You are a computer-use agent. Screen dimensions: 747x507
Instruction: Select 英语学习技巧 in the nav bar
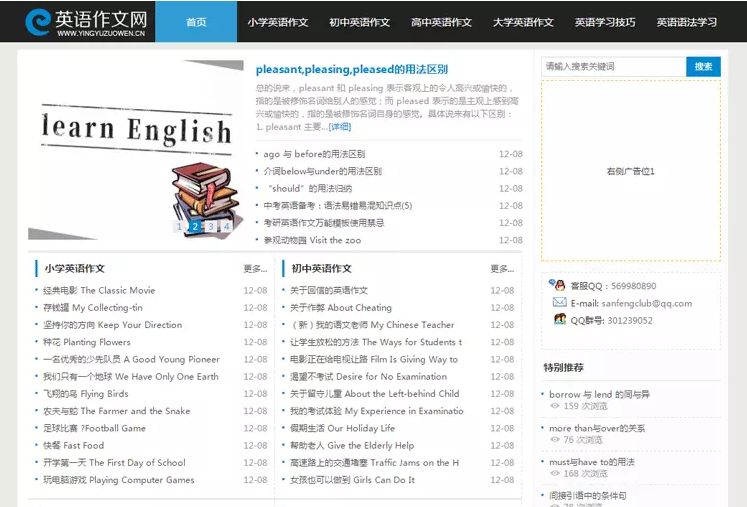(605, 22)
